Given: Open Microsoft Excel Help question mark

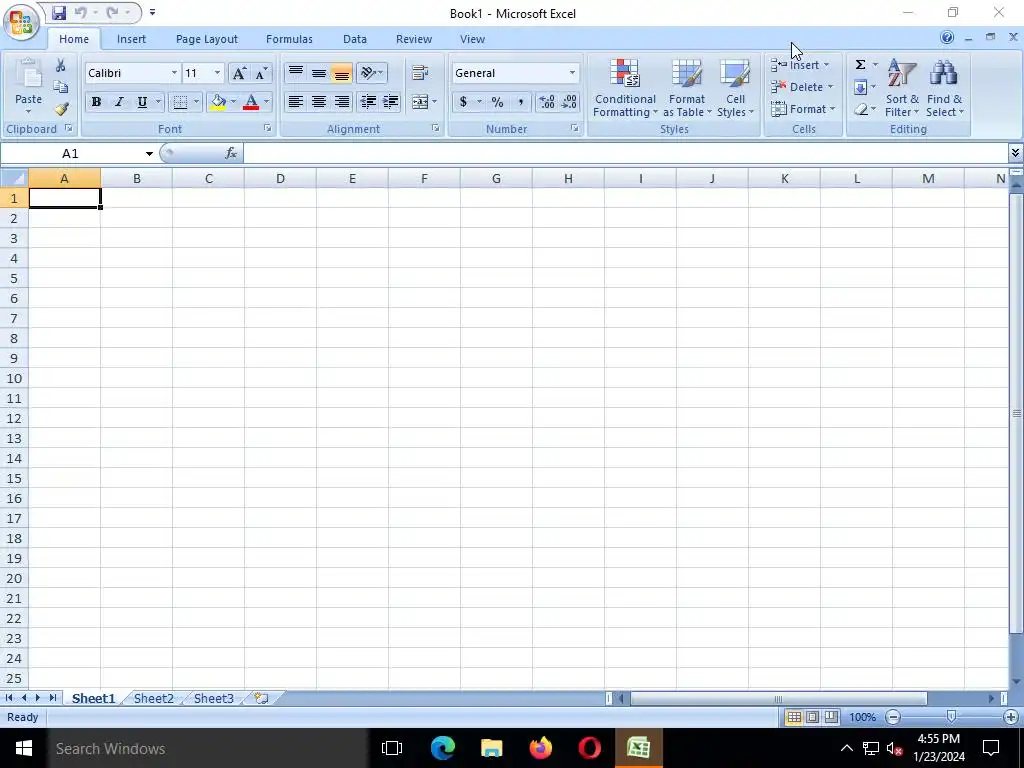Looking at the screenshot, I should 947,38.
